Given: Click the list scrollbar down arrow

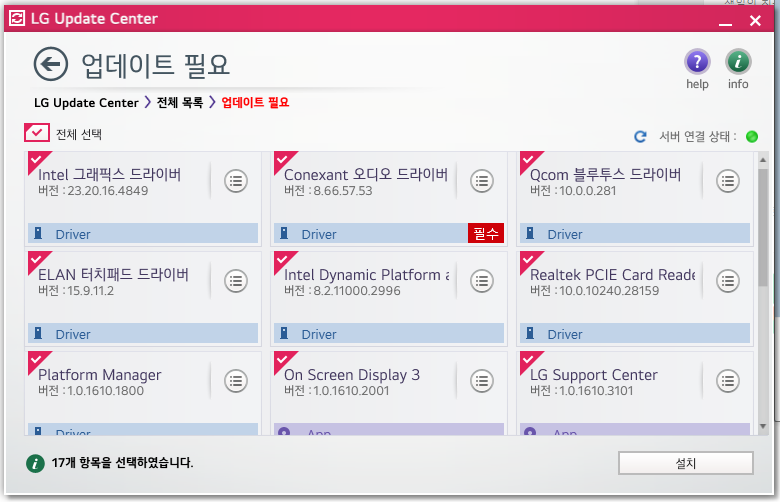Looking at the screenshot, I should click(x=763, y=426).
